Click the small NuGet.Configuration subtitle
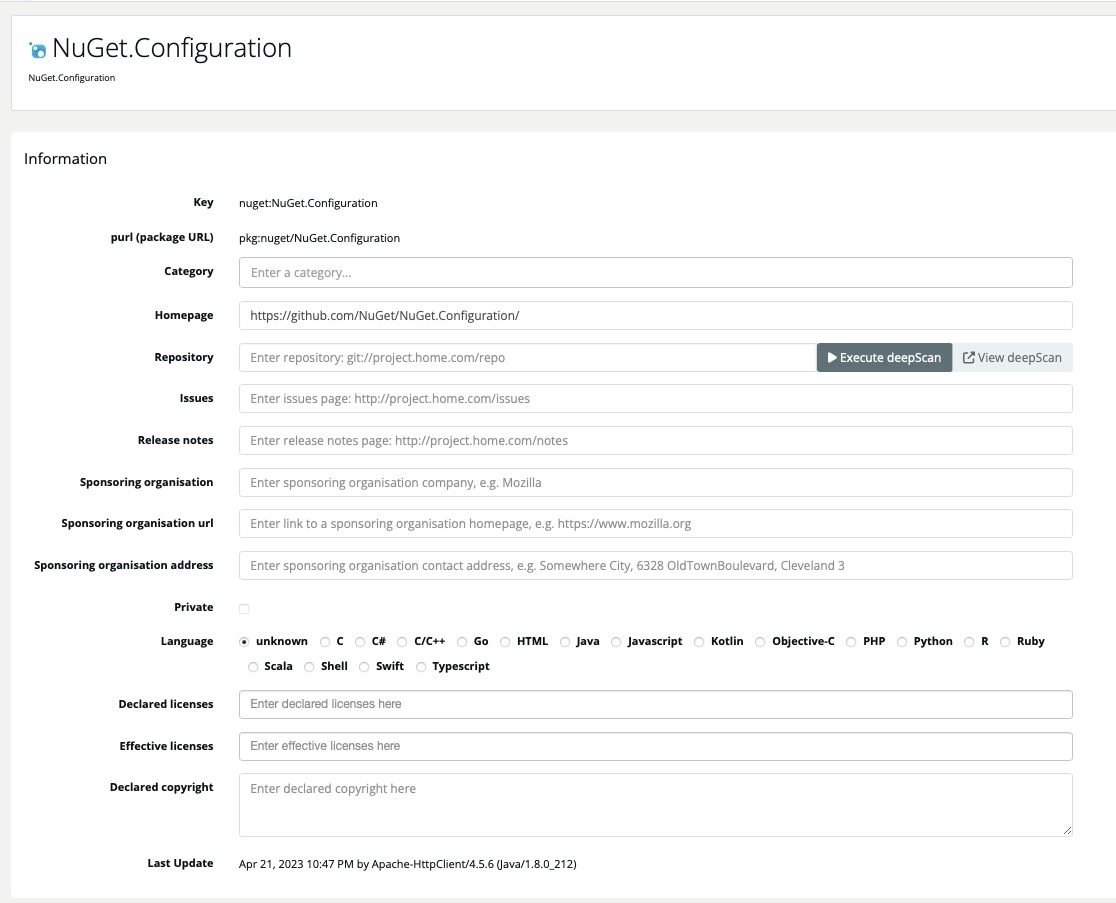 tap(72, 78)
